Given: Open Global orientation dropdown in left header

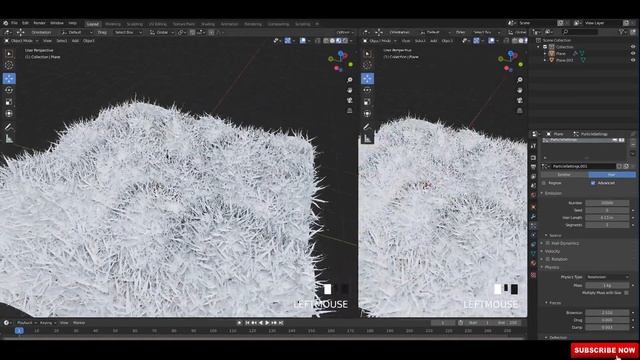Looking at the screenshot, I should point(162,32).
